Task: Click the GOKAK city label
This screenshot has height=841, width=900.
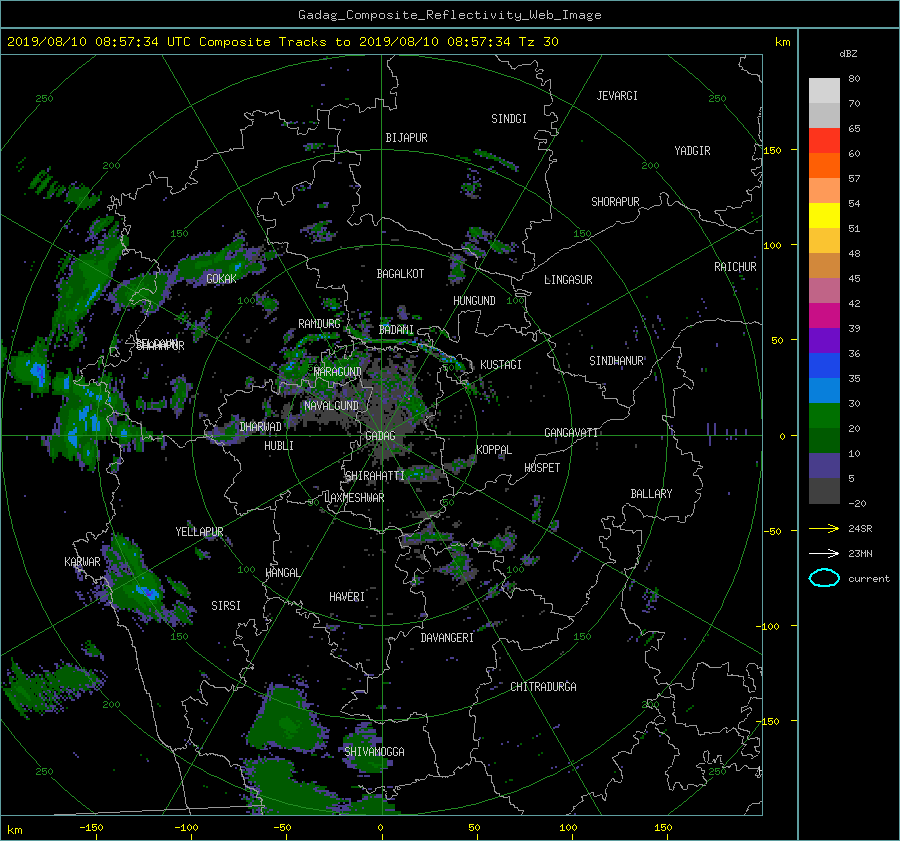Action: click(x=221, y=279)
